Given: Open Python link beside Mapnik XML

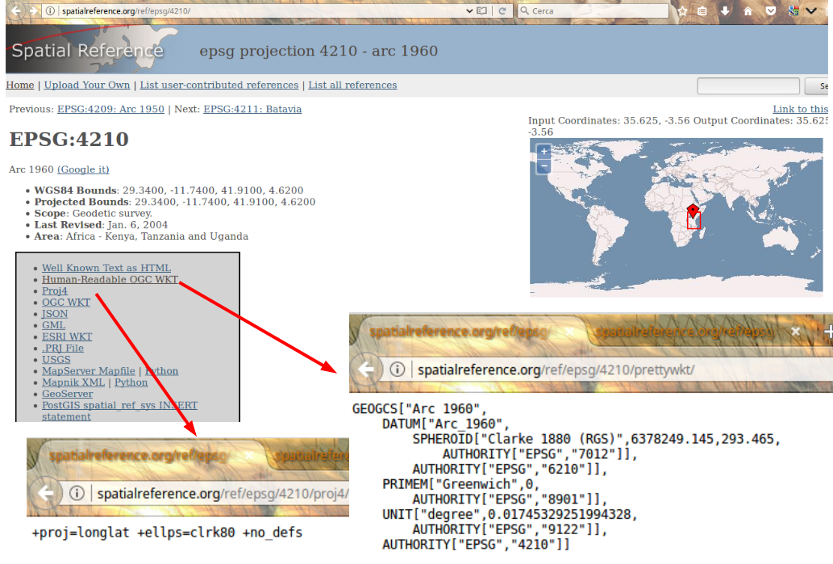Looking at the screenshot, I should coord(131,382).
